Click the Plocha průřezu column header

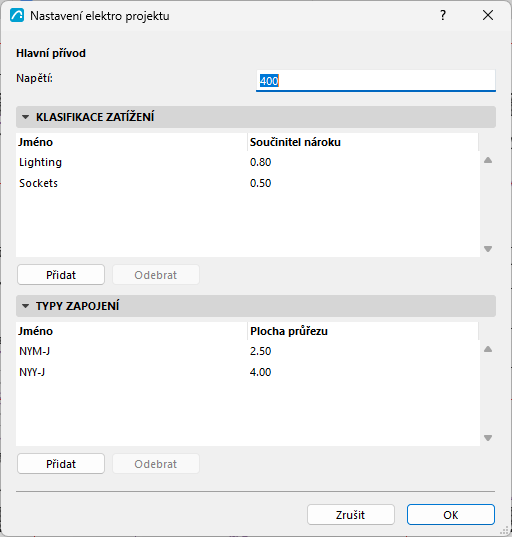tap(363, 331)
